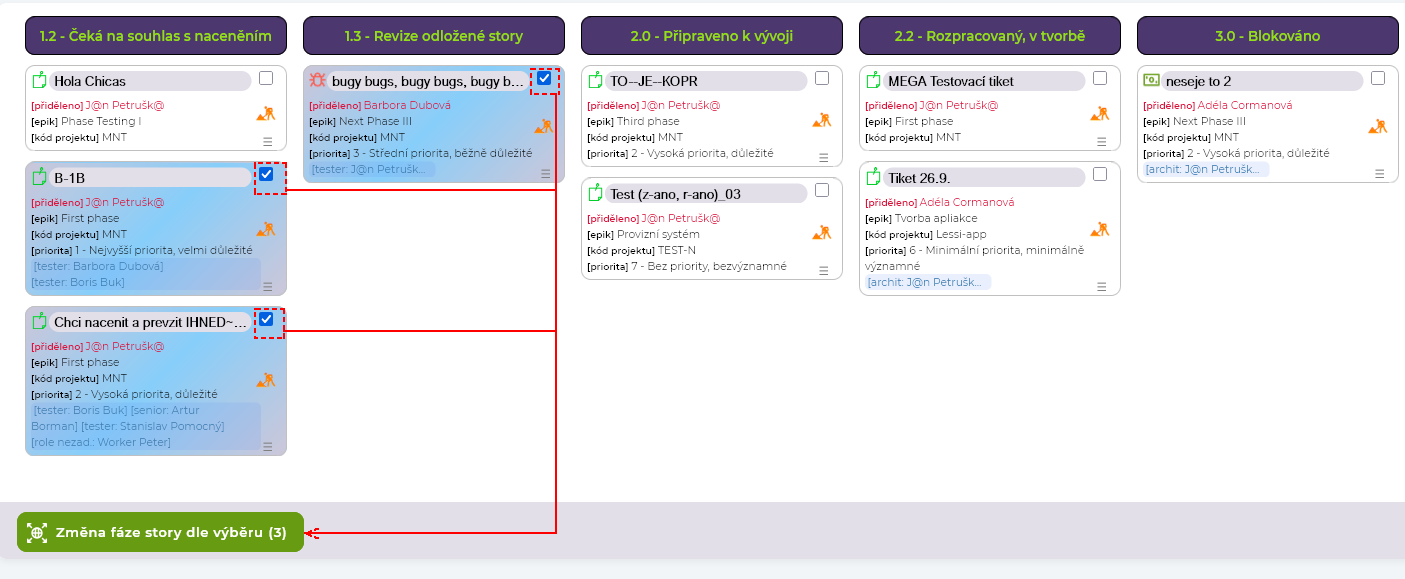The image size is (1405, 579).
Task: Select the 3.0 - Blokováno column header
Action: tap(1267, 36)
